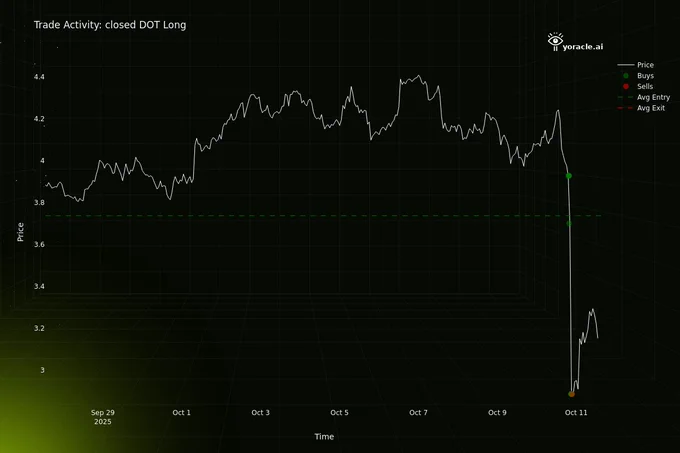This screenshot has width=680, height=453.
Task: Click the 'Time' axis title
Action: click(x=324, y=437)
